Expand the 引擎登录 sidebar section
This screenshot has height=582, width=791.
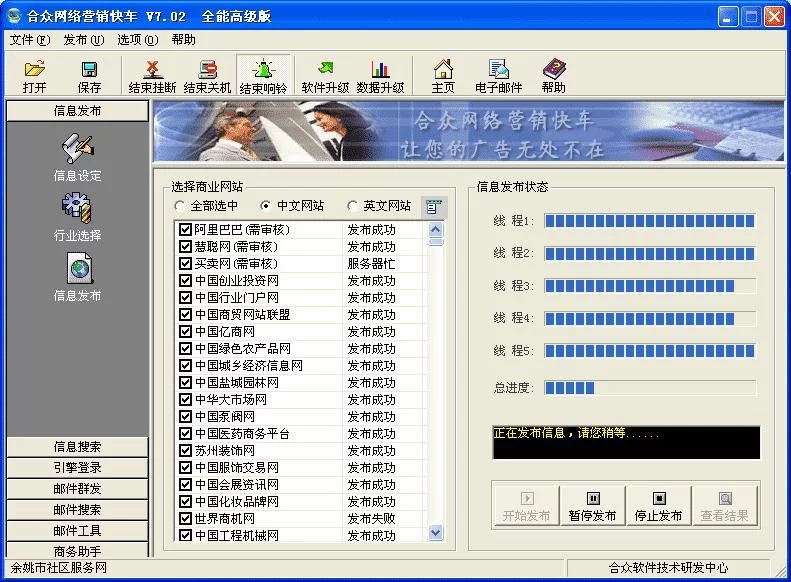click(x=77, y=468)
